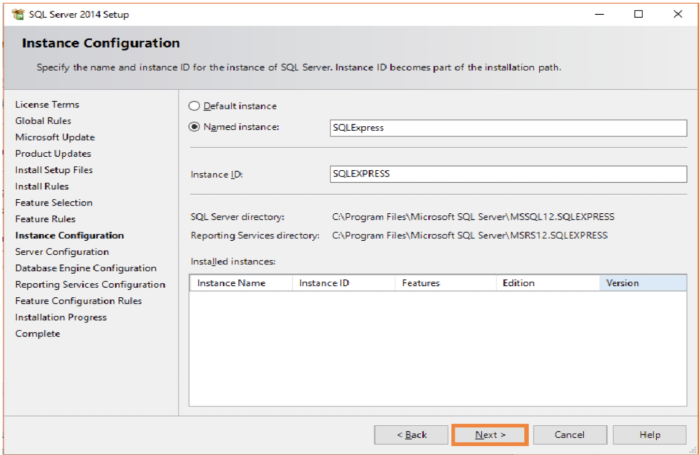
Task: Click the 'SQL Server directory:' label
Action: point(238,217)
